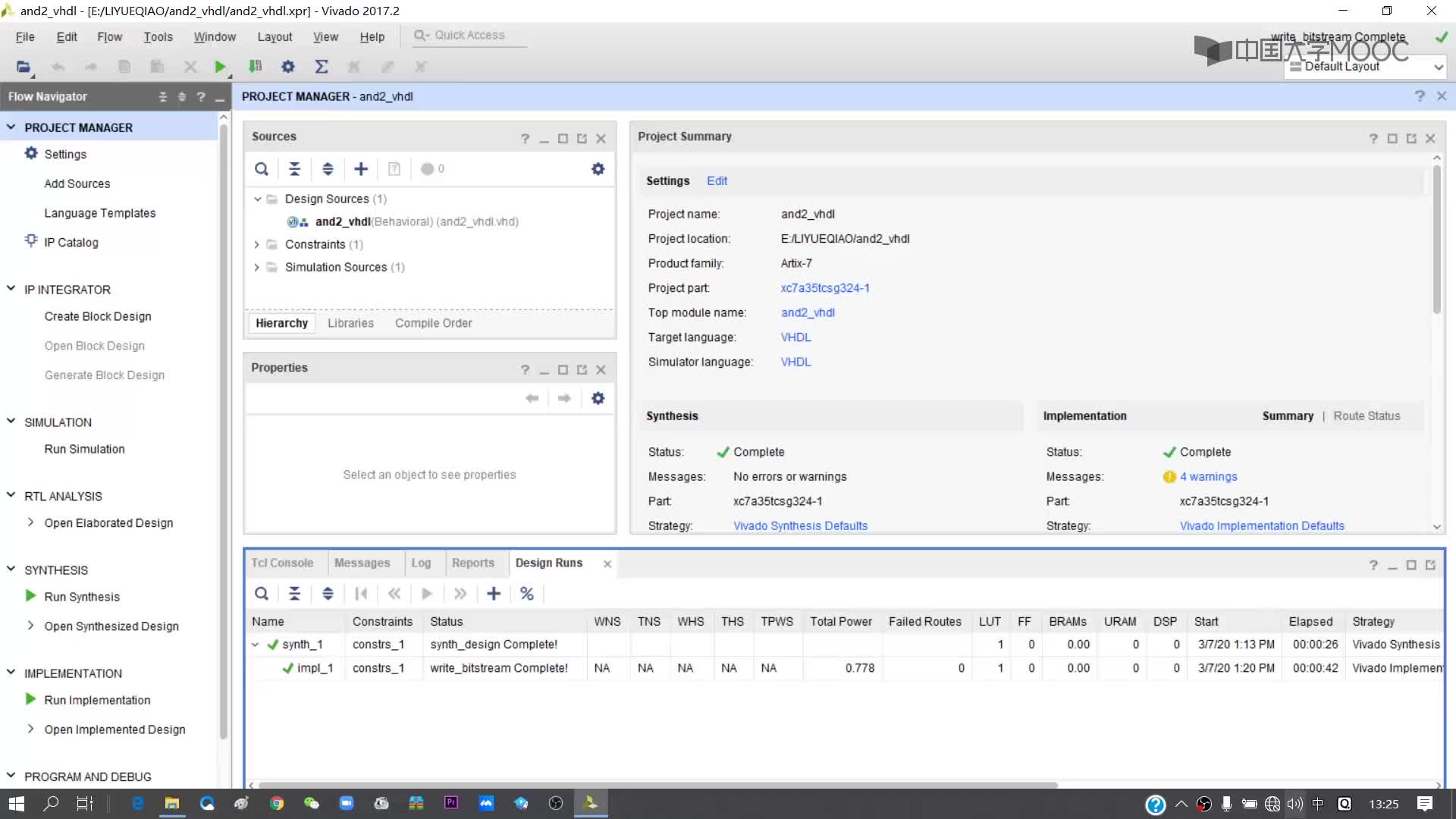Expand the Constraints tree item
1456x819 pixels.
click(x=257, y=244)
